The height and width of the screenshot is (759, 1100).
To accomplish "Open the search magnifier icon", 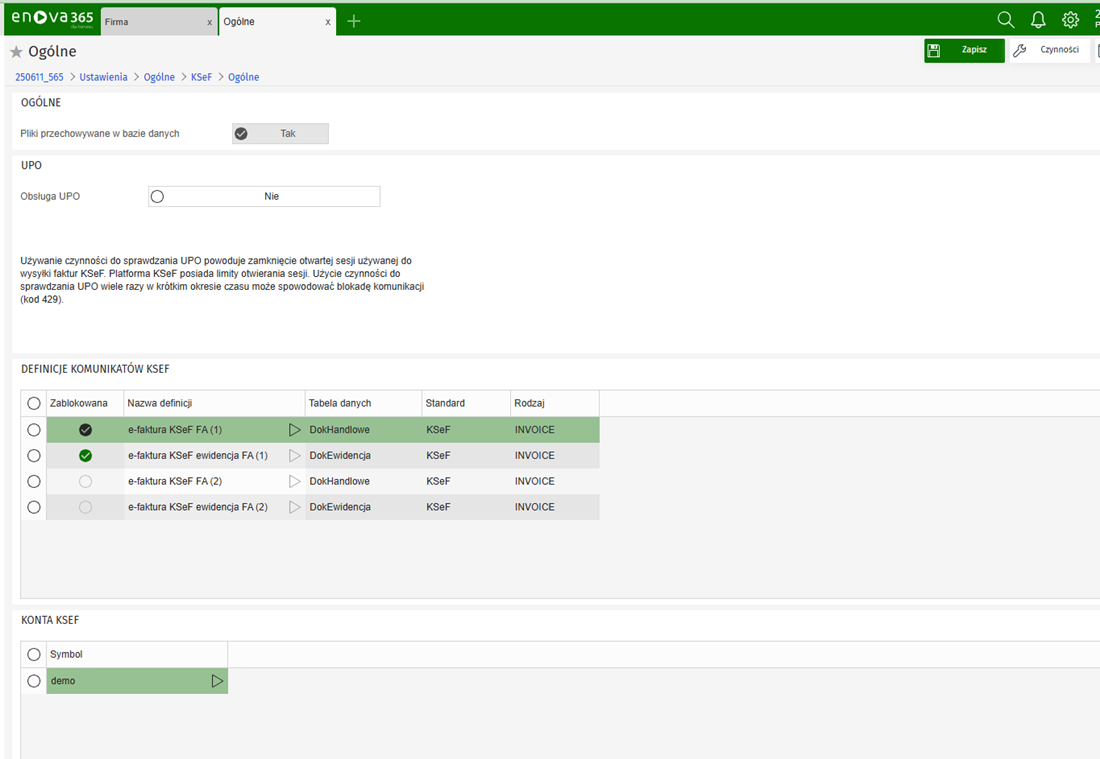I will [x=1006, y=20].
